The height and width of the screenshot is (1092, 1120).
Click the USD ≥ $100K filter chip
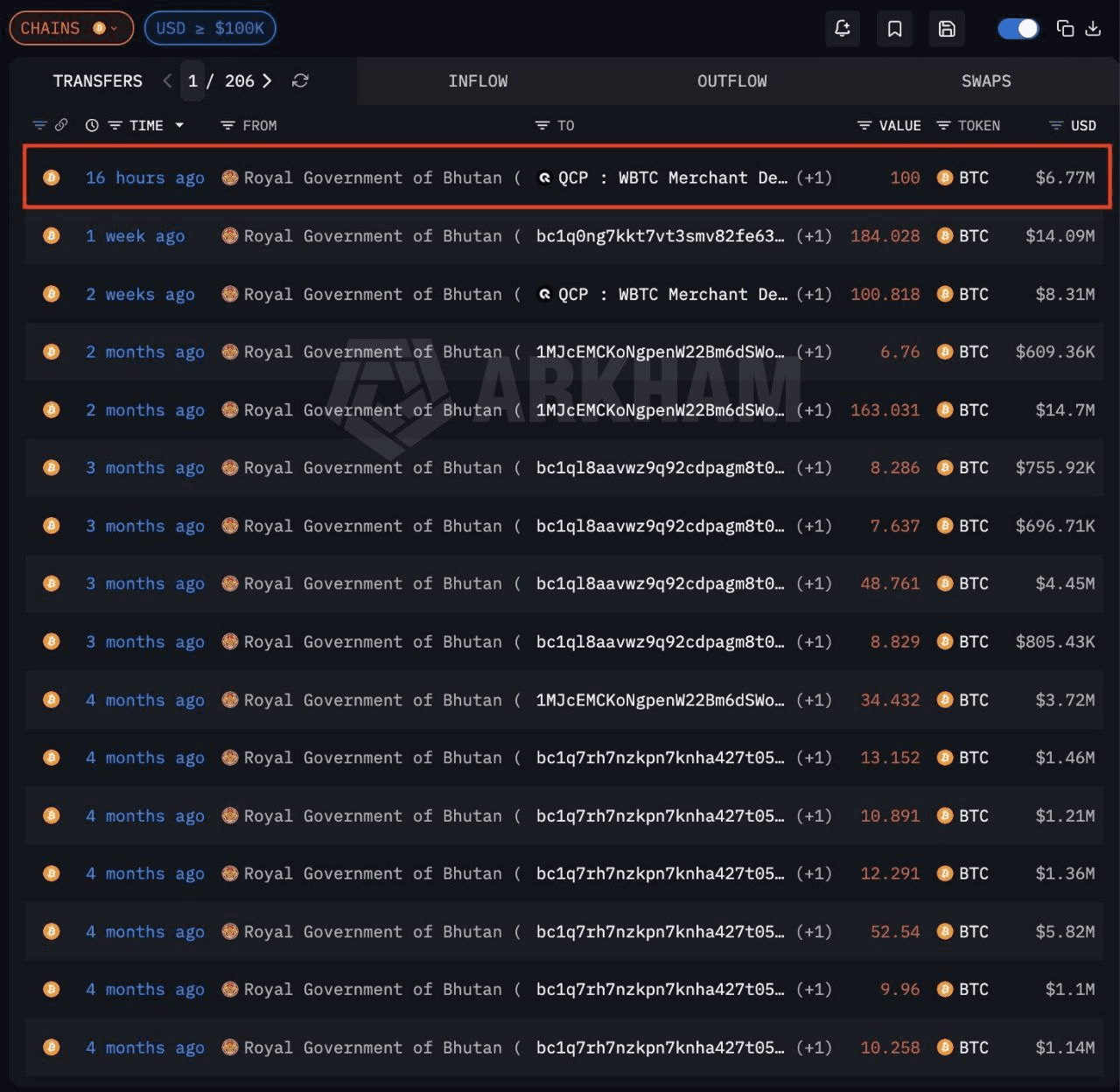tap(210, 28)
